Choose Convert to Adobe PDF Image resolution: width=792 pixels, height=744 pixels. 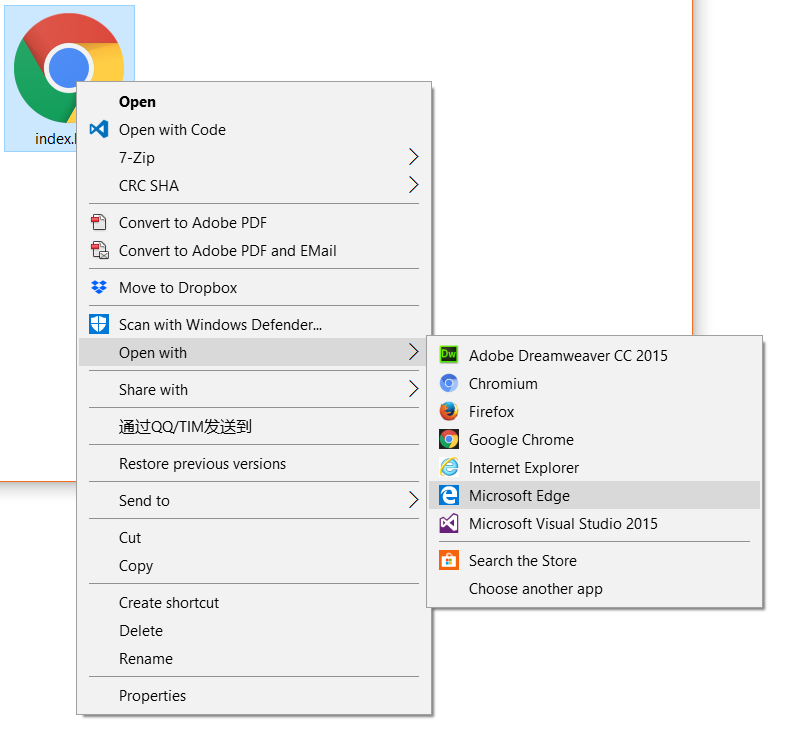(254, 223)
